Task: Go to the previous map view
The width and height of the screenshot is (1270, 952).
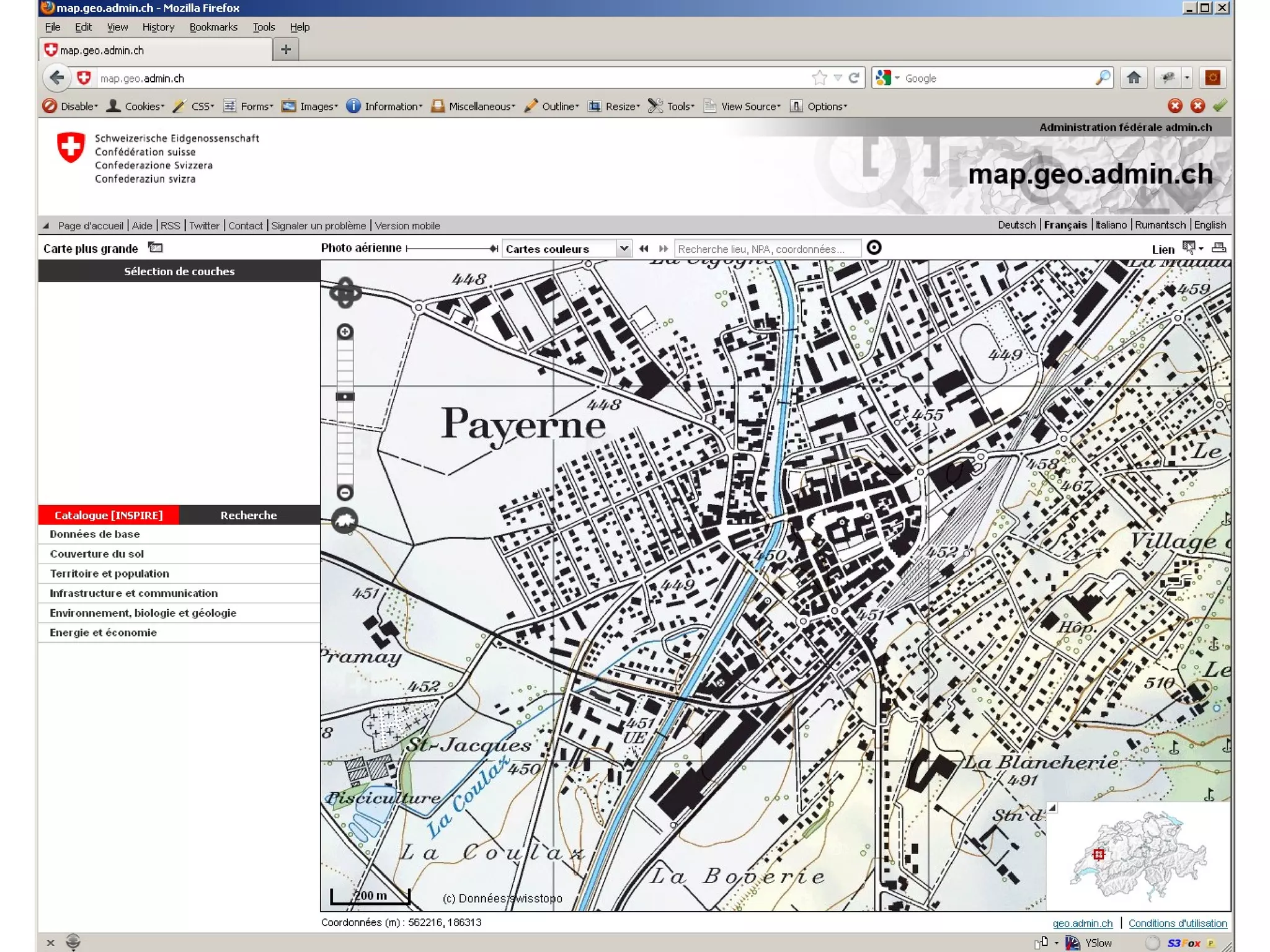Action: 644,249
